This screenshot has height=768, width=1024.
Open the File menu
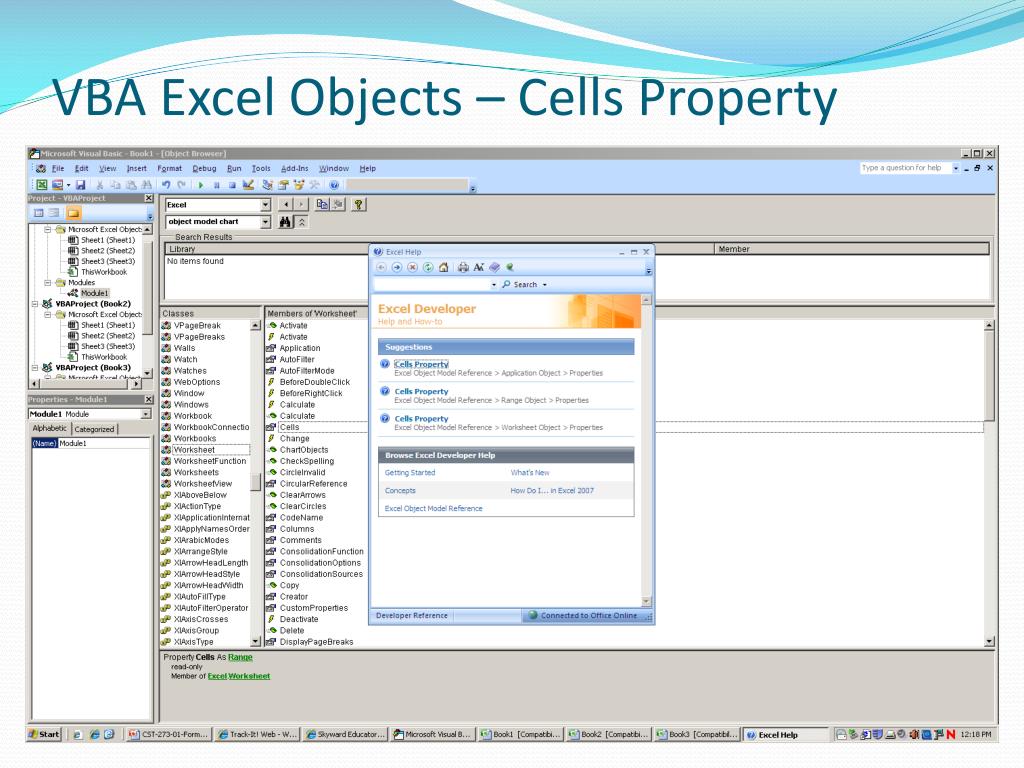pyautogui.click(x=58, y=168)
